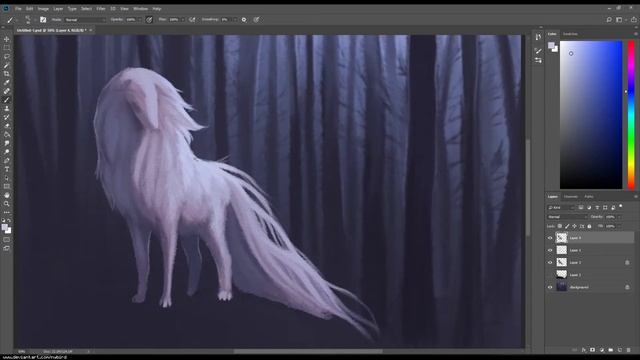Open the Brush Settings collapsed panel icon
This screenshot has height=360, width=640.
coord(538,51)
